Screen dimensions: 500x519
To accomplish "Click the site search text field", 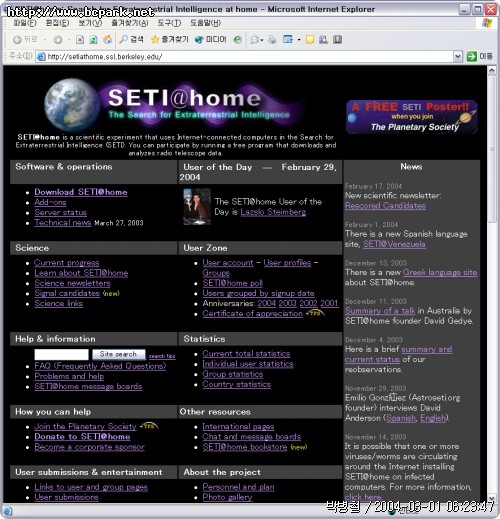I will pos(61,354).
